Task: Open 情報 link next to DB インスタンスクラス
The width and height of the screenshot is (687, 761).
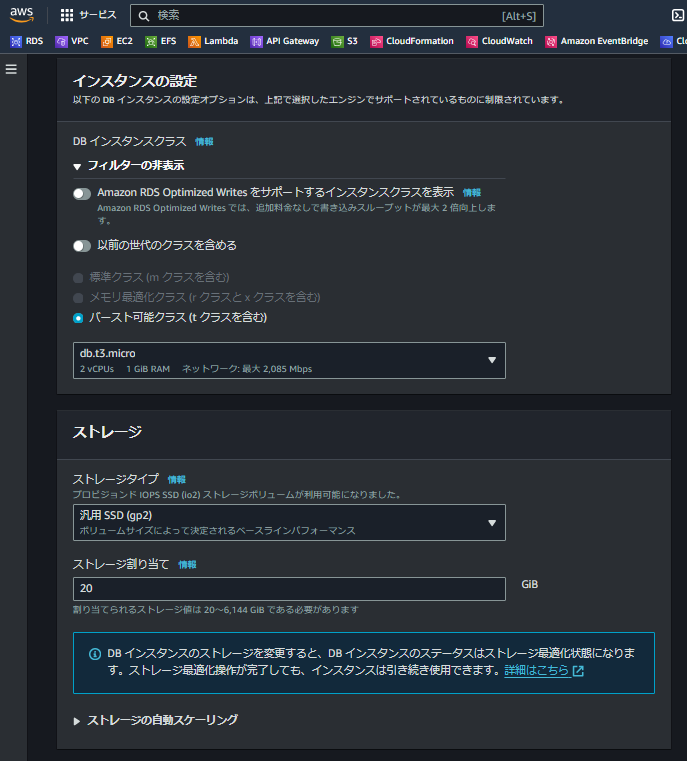Action: pos(204,142)
